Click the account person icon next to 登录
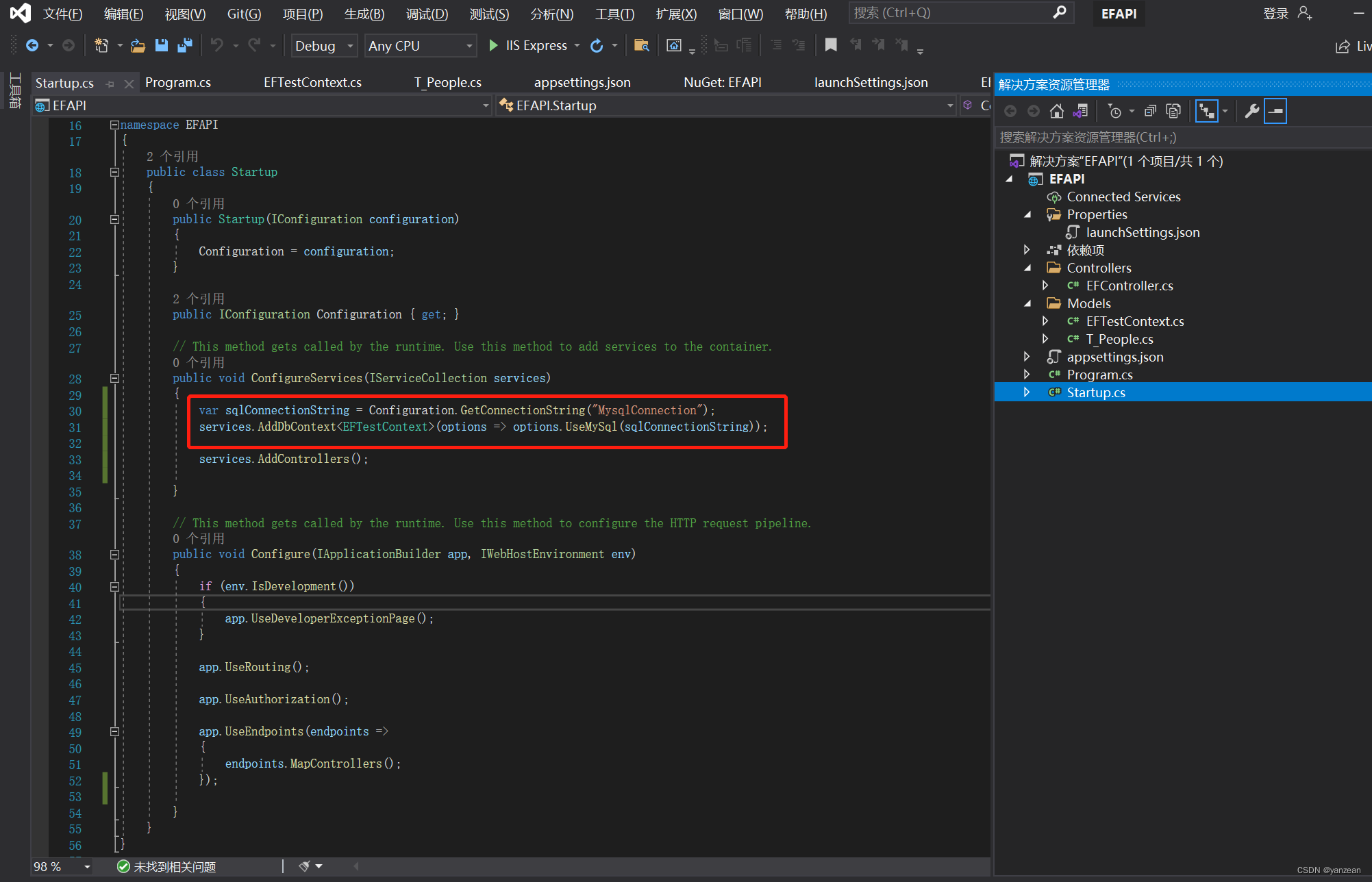 point(1304,13)
